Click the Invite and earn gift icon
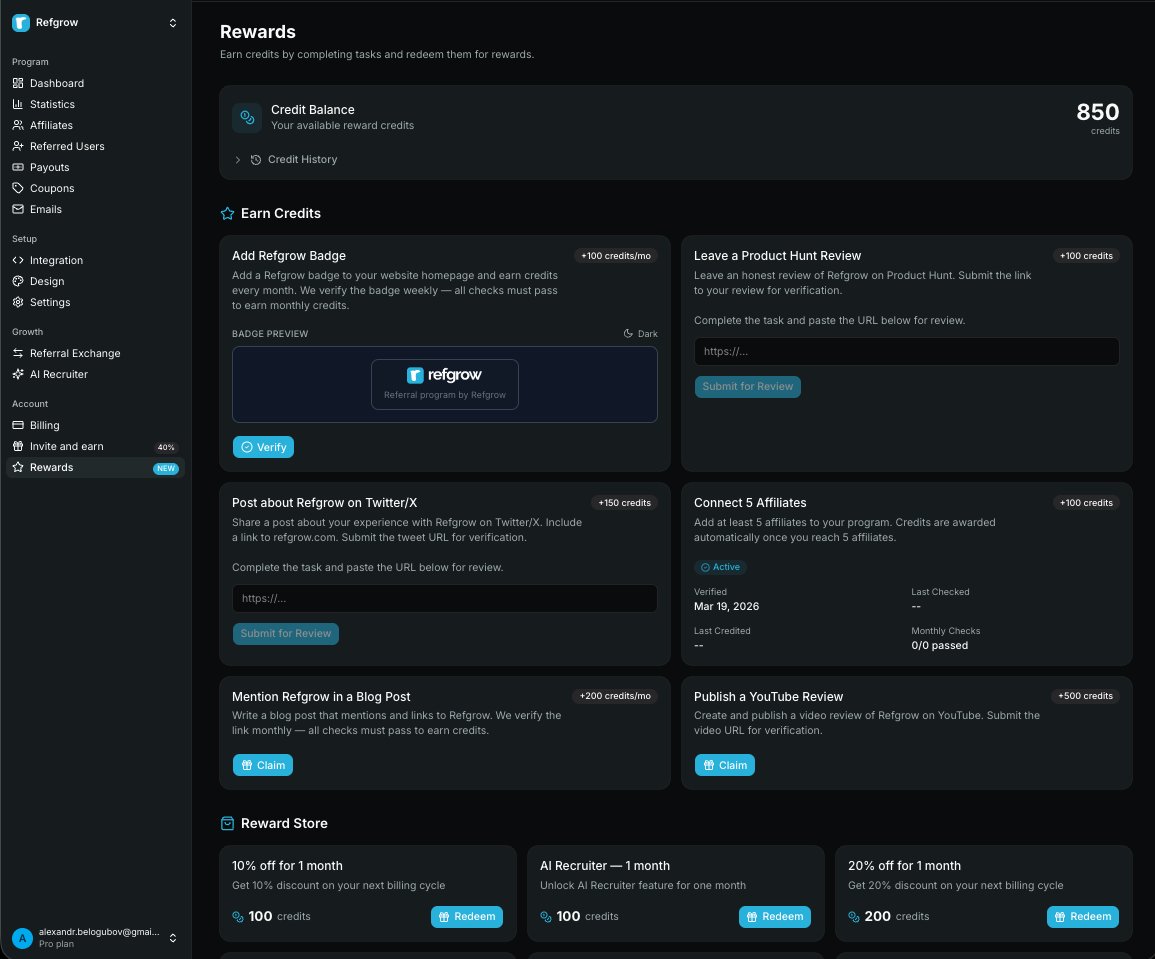The width and height of the screenshot is (1155, 959). [x=18, y=446]
